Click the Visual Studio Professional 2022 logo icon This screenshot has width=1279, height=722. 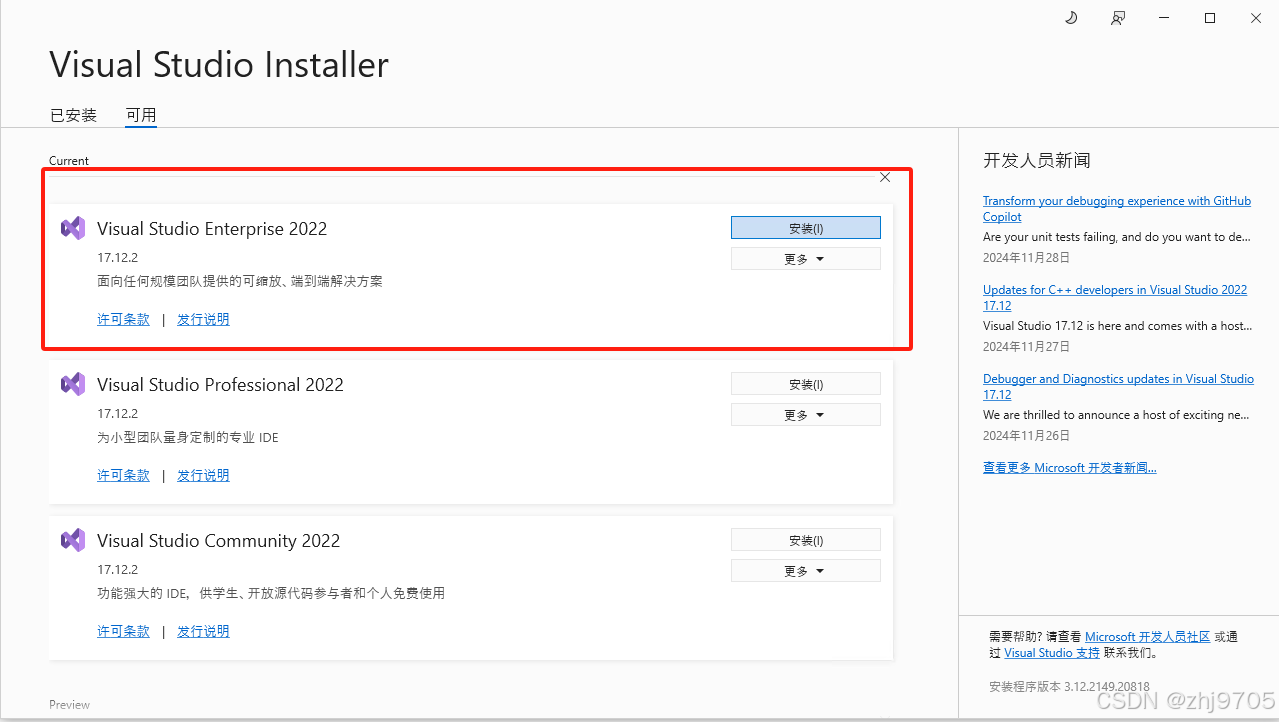73,384
